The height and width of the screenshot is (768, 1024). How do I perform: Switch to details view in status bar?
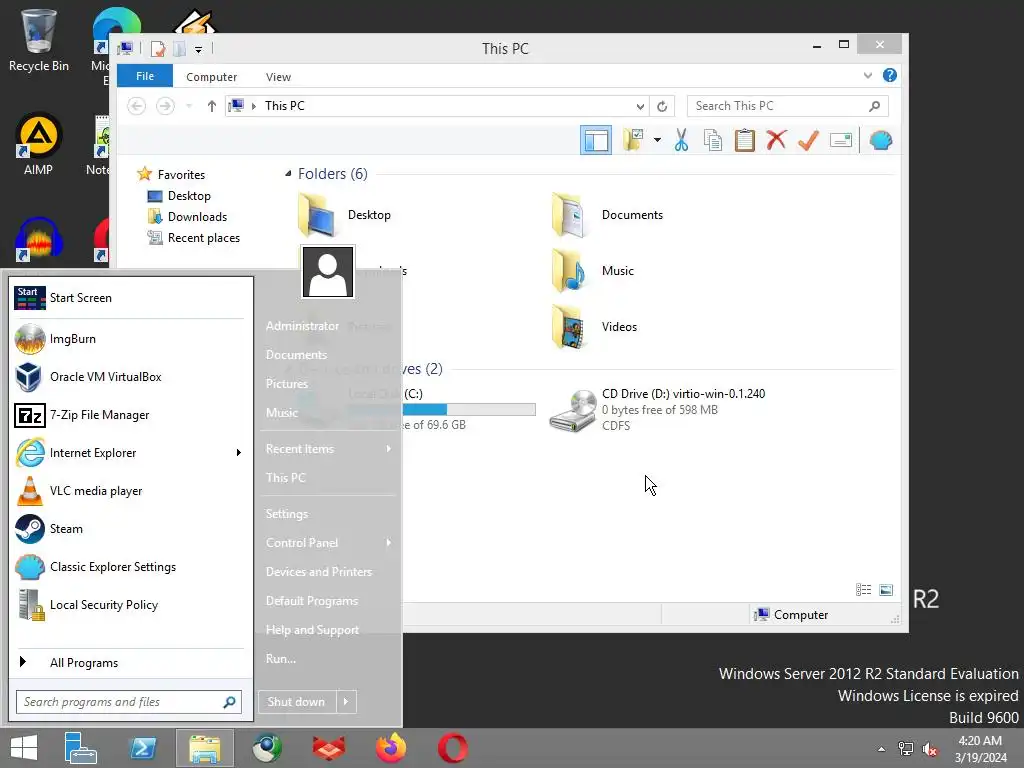point(863,590)
